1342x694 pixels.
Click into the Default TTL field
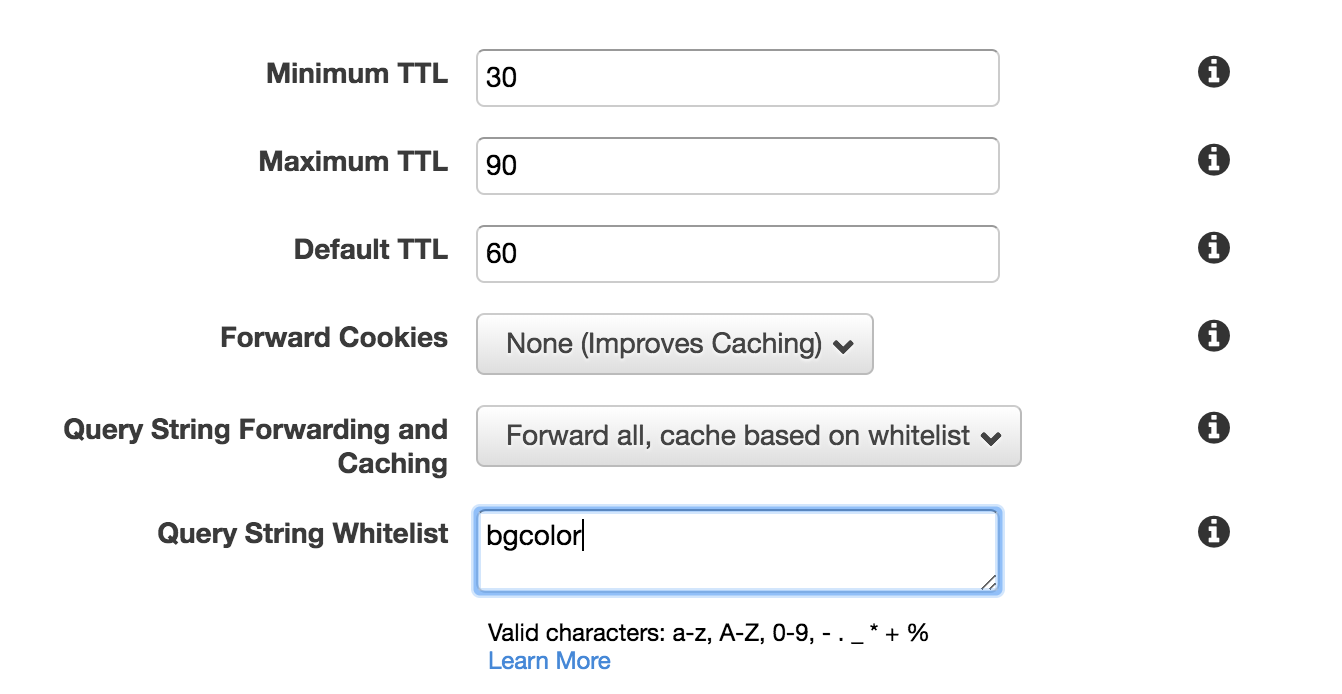pos(738,254)
